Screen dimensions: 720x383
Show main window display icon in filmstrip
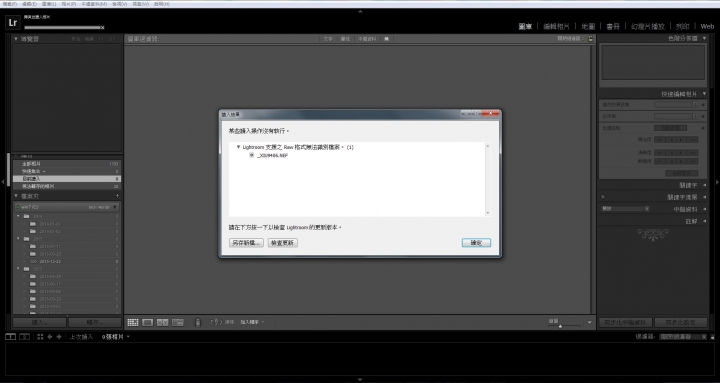[x=10, y=337]
